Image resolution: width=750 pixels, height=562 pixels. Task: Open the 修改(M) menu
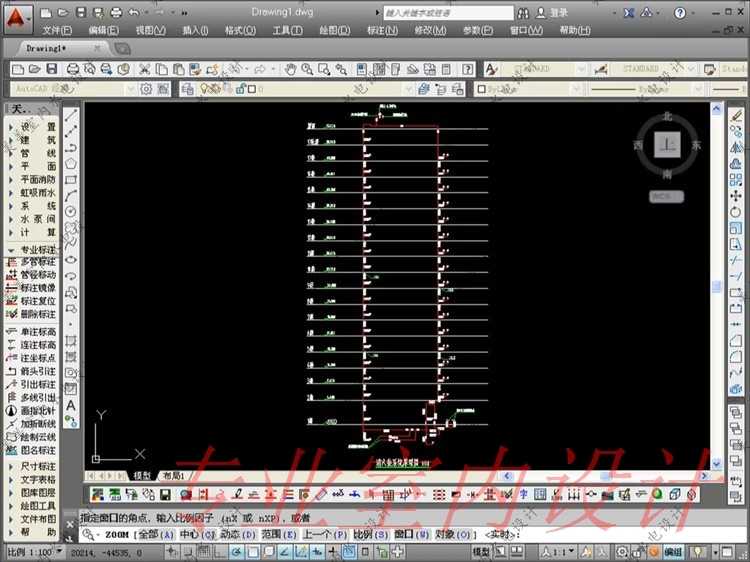point(430,30)
